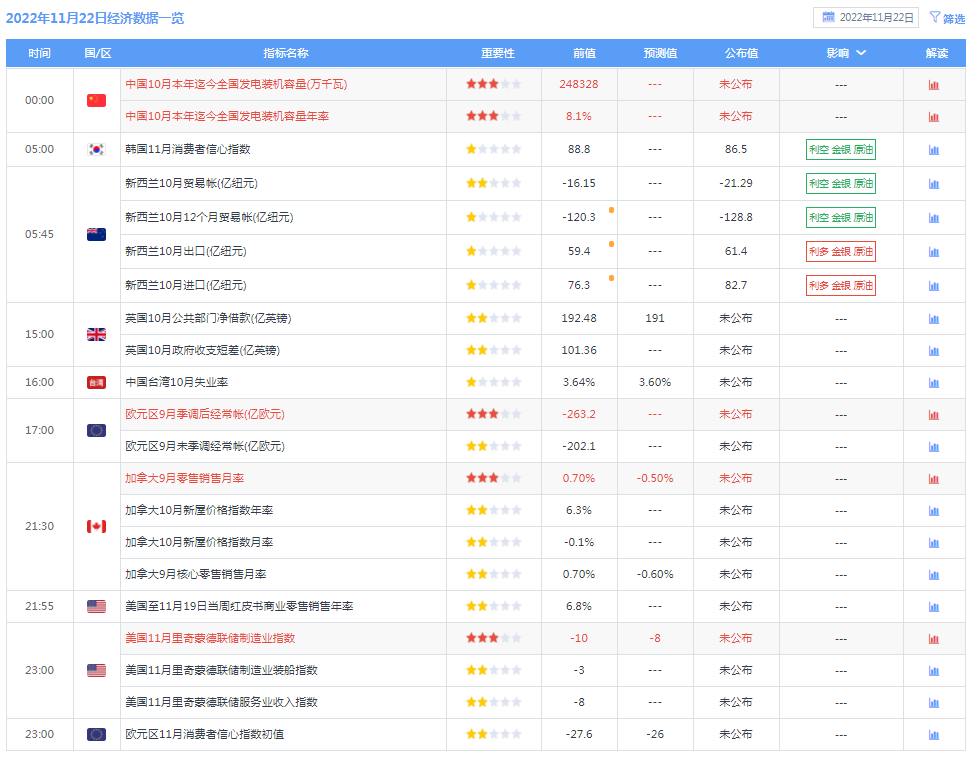Click the Canada flag icon
Image resolution: width=980 pixels, height=758 pixels.
coord(96,526)
